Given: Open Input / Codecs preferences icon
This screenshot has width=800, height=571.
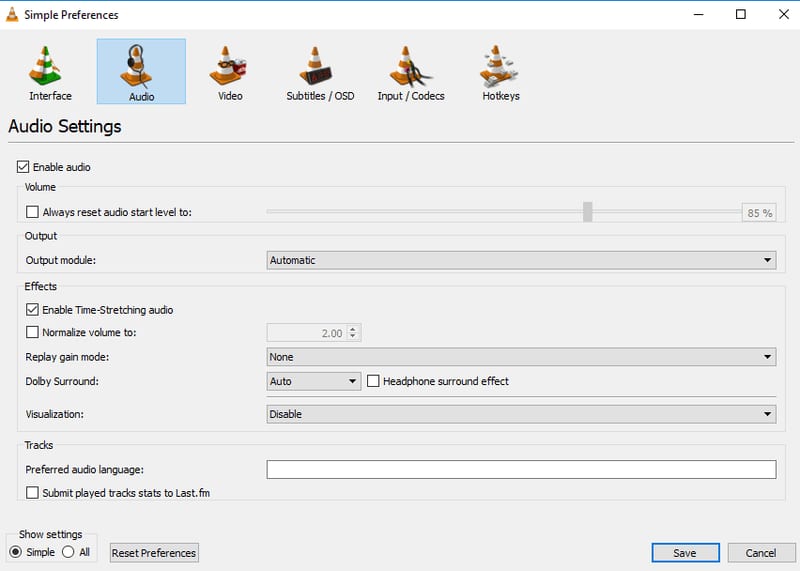Looking at the screenshot, I should pos(410,66).
